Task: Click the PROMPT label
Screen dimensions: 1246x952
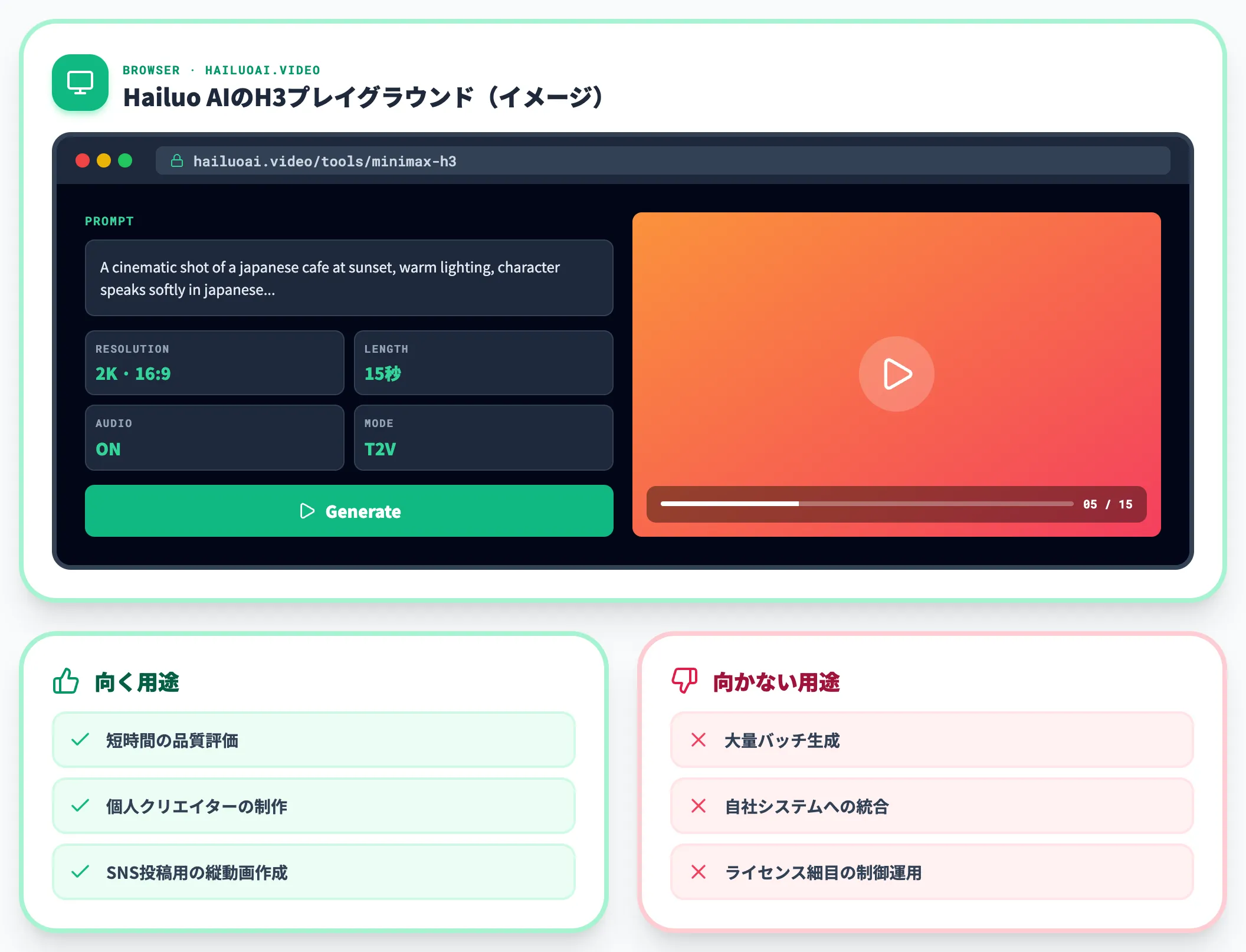Action: 109,221
